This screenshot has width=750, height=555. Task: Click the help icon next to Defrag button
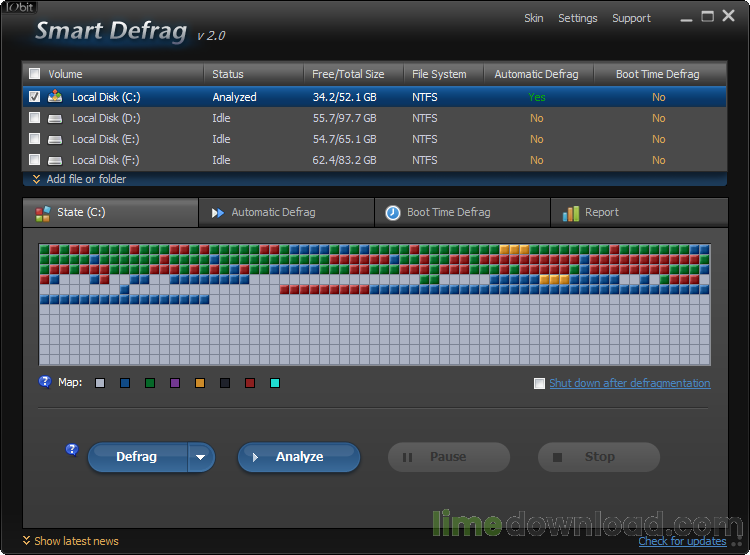[x=72, y=450]
